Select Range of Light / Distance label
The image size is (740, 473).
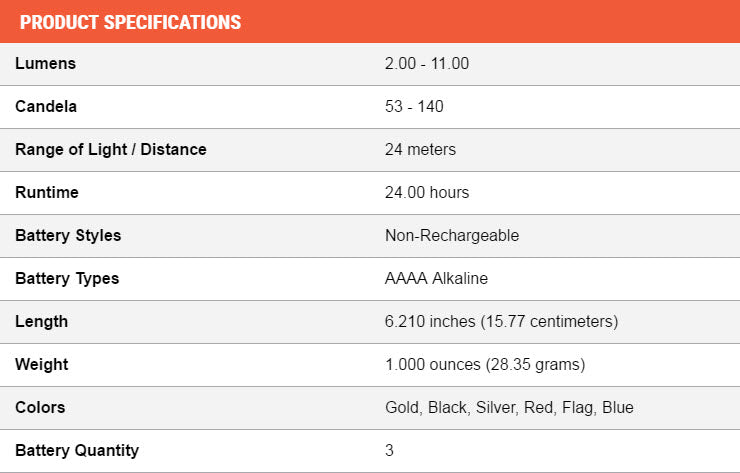click(x=111, y=149)
